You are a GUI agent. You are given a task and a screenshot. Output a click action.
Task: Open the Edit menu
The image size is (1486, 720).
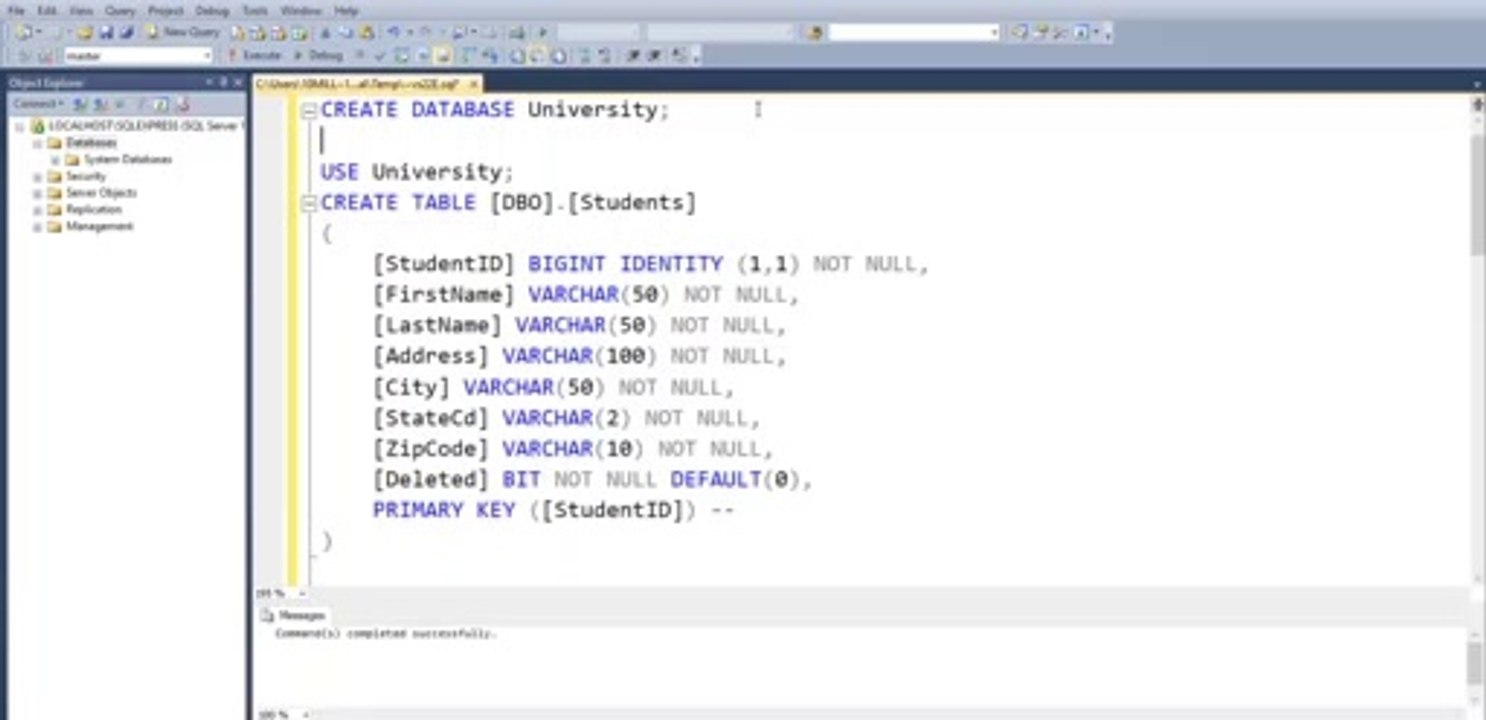point(47,10)
